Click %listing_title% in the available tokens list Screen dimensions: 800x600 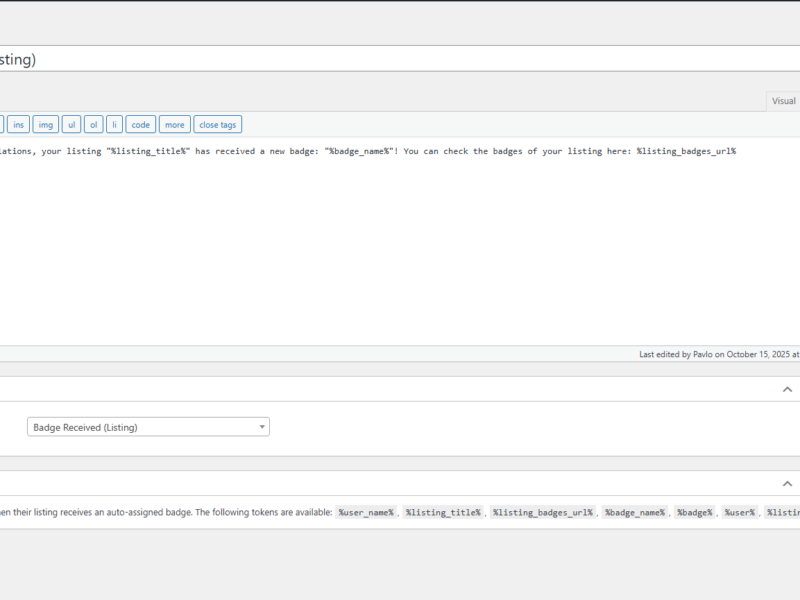tap(443, 512)
